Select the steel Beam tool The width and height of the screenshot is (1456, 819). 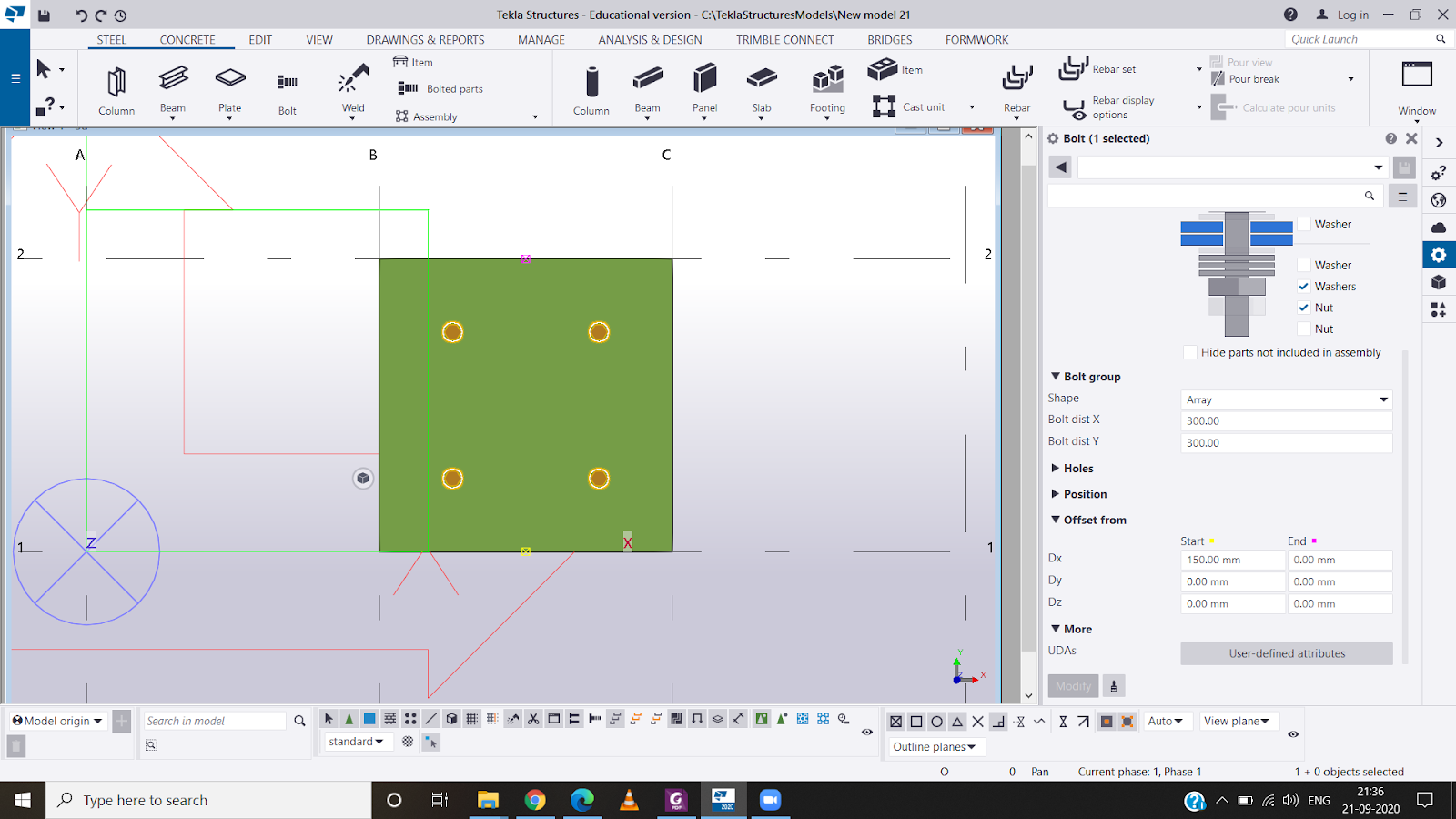click(173, 89)
